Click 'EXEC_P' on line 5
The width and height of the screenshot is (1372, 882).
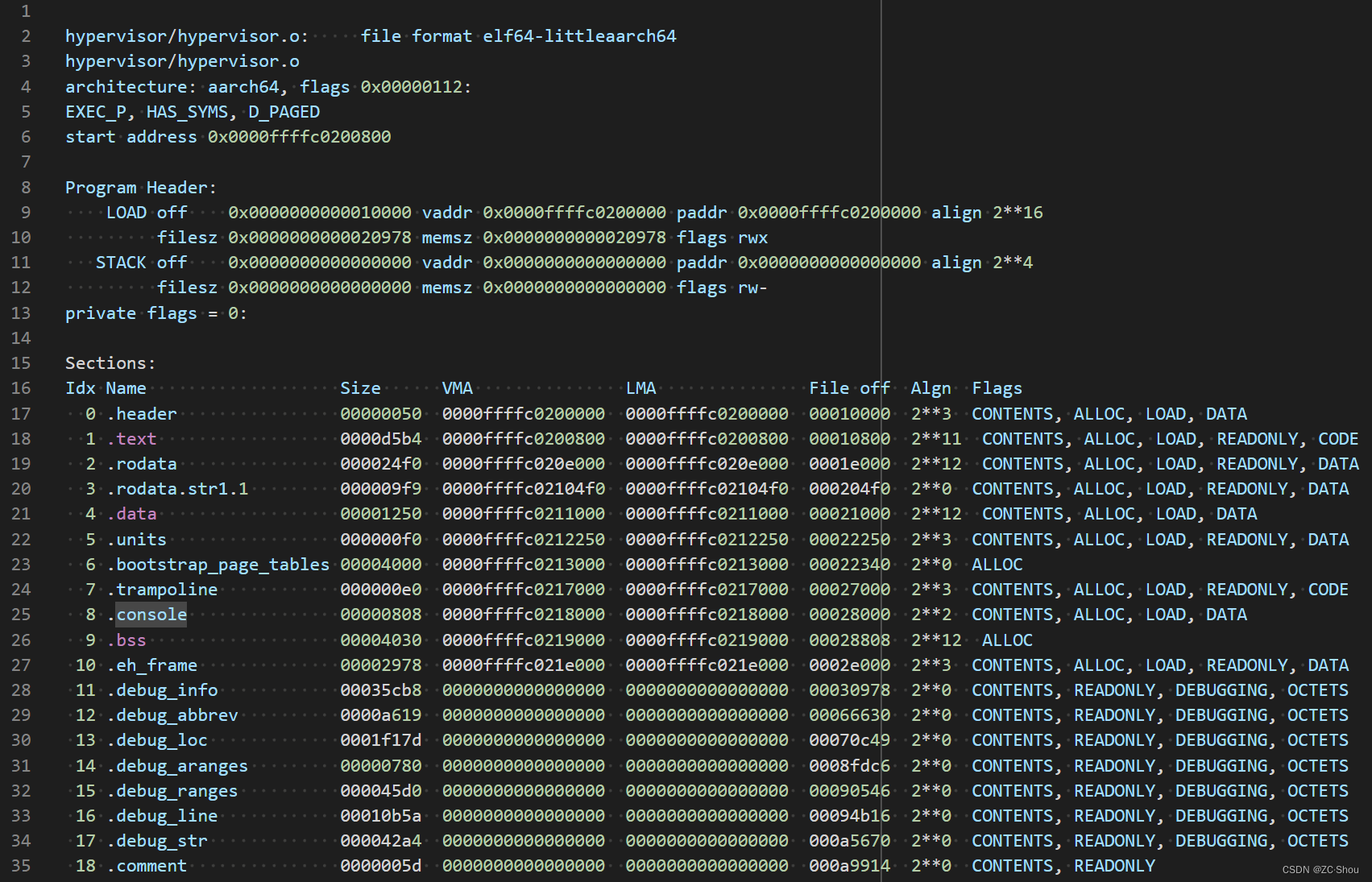(x=95, y=111)
